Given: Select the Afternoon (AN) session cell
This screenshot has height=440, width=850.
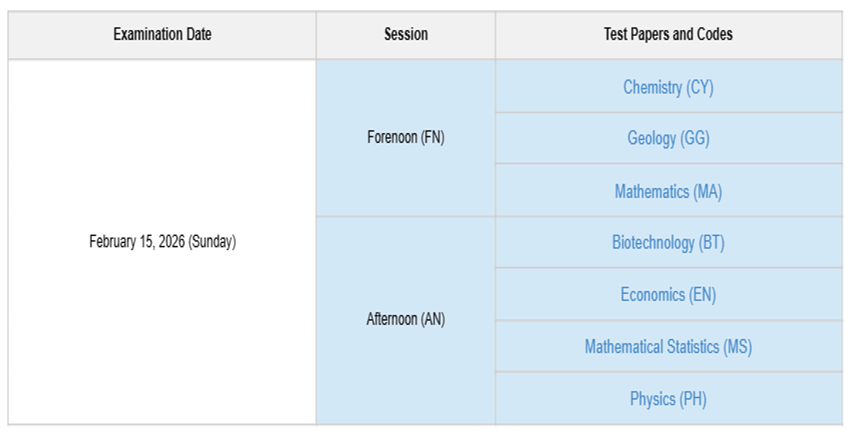Looking at the screenshot, I should [x=406, y=320].
